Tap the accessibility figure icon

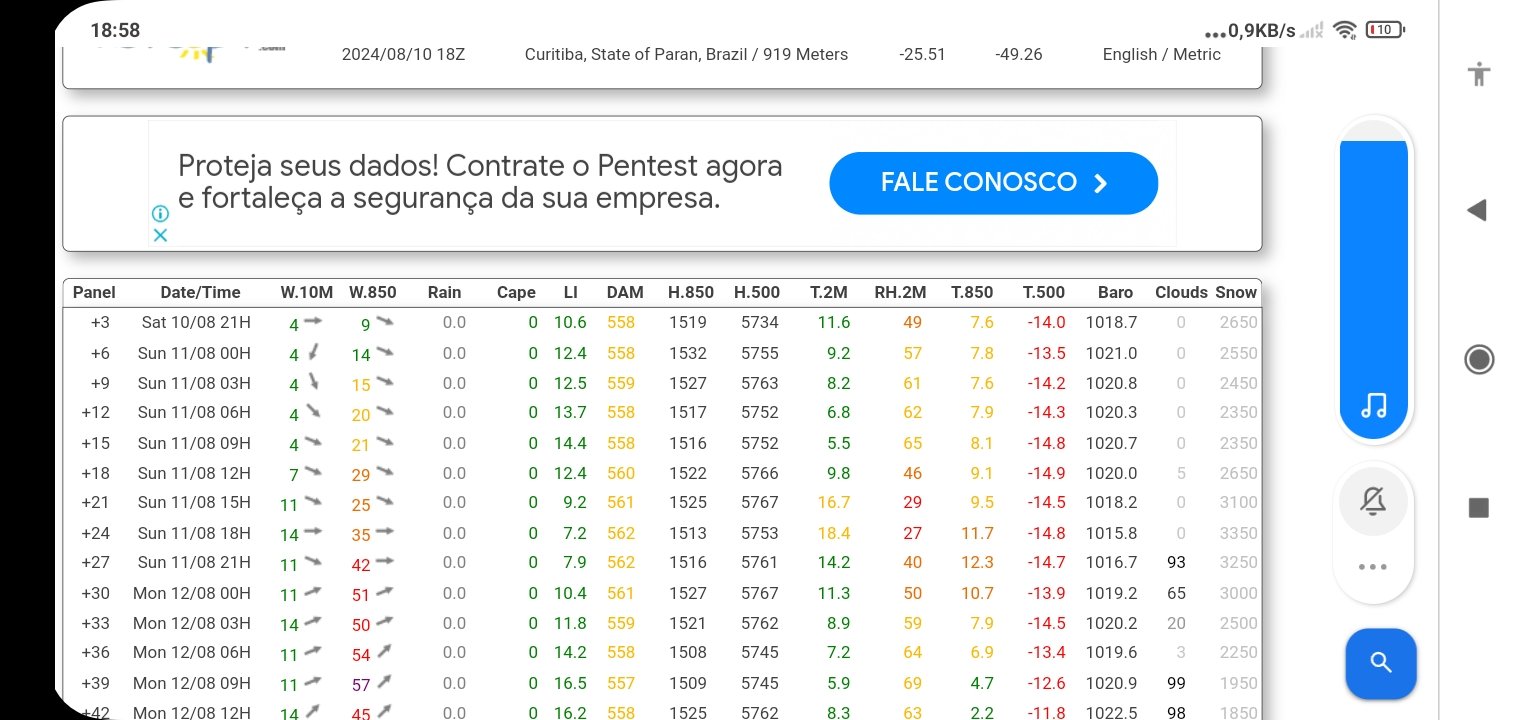pyautogui.click(x=1479, y=73)
